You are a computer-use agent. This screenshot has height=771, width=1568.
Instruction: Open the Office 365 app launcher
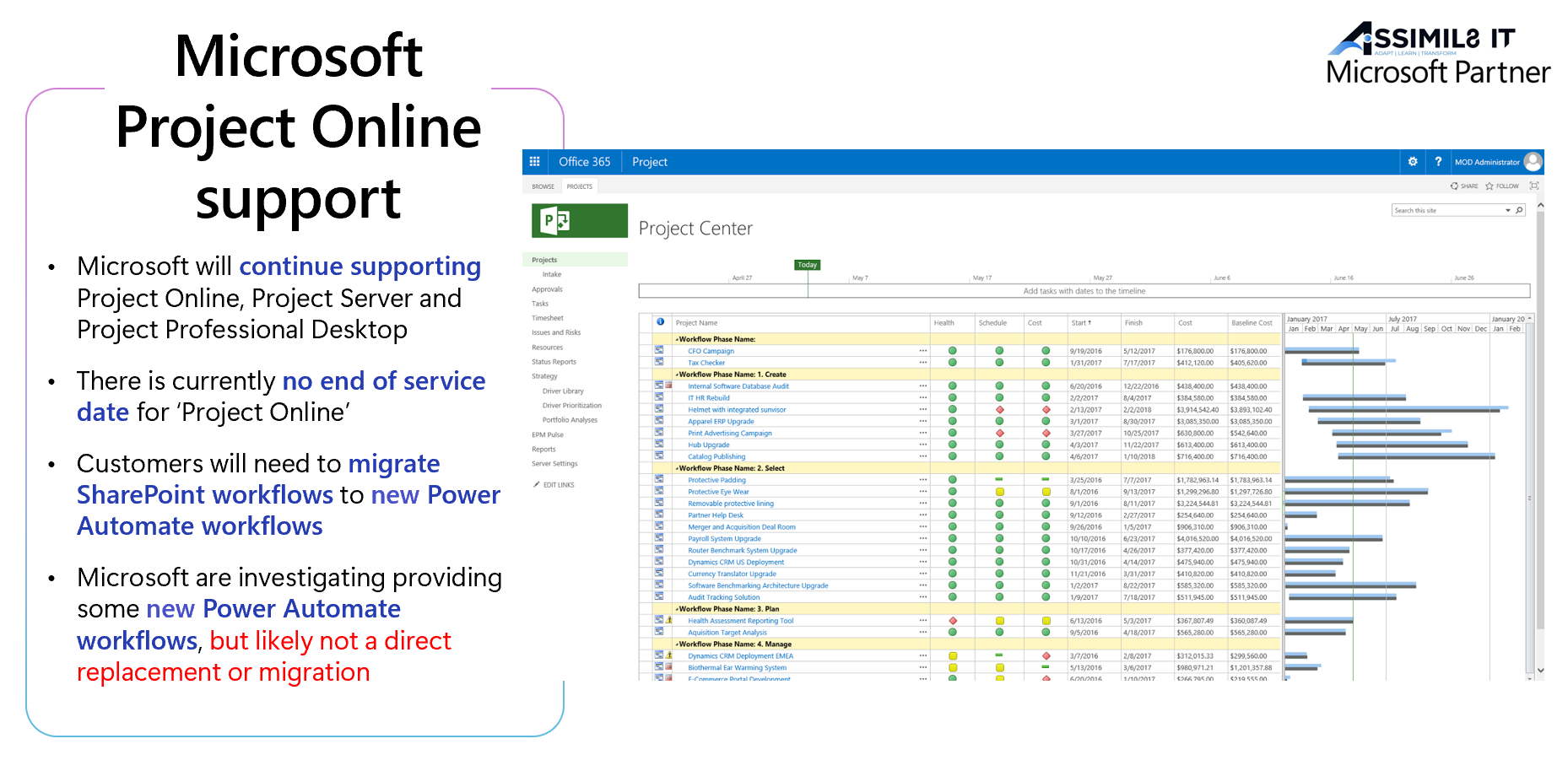coord(534,162)
